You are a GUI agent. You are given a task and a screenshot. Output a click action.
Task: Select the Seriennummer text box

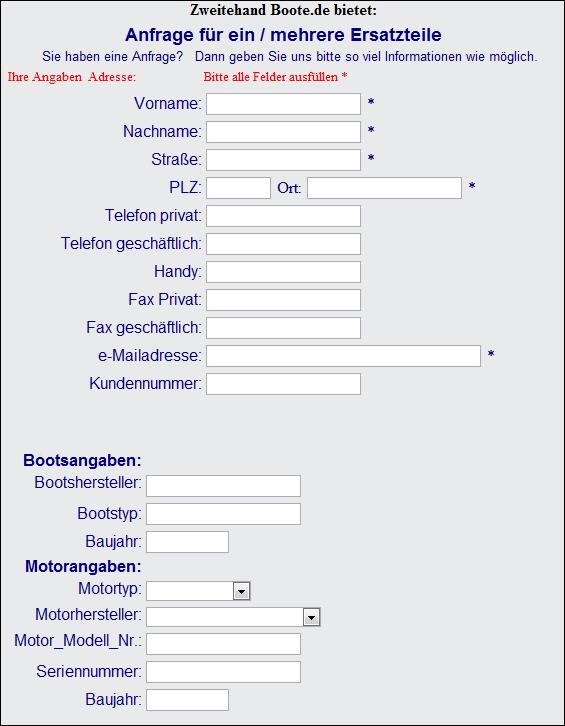tap(223, 672)
